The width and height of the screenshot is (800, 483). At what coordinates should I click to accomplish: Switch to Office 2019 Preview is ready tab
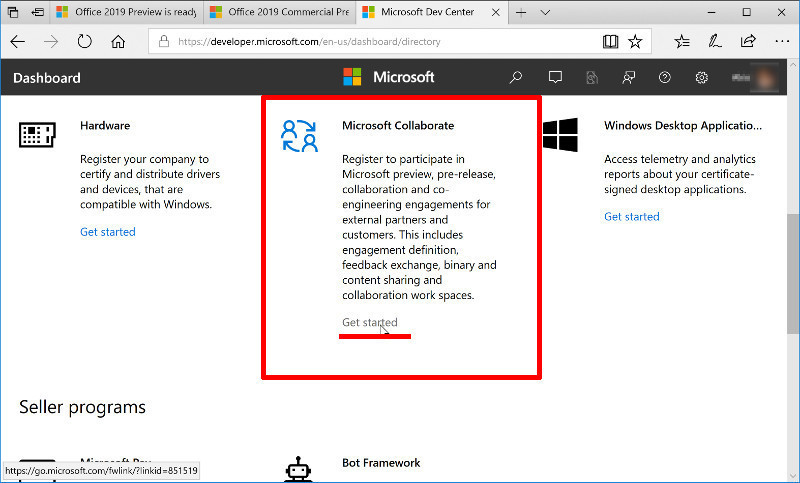click(x=127, y=12)
